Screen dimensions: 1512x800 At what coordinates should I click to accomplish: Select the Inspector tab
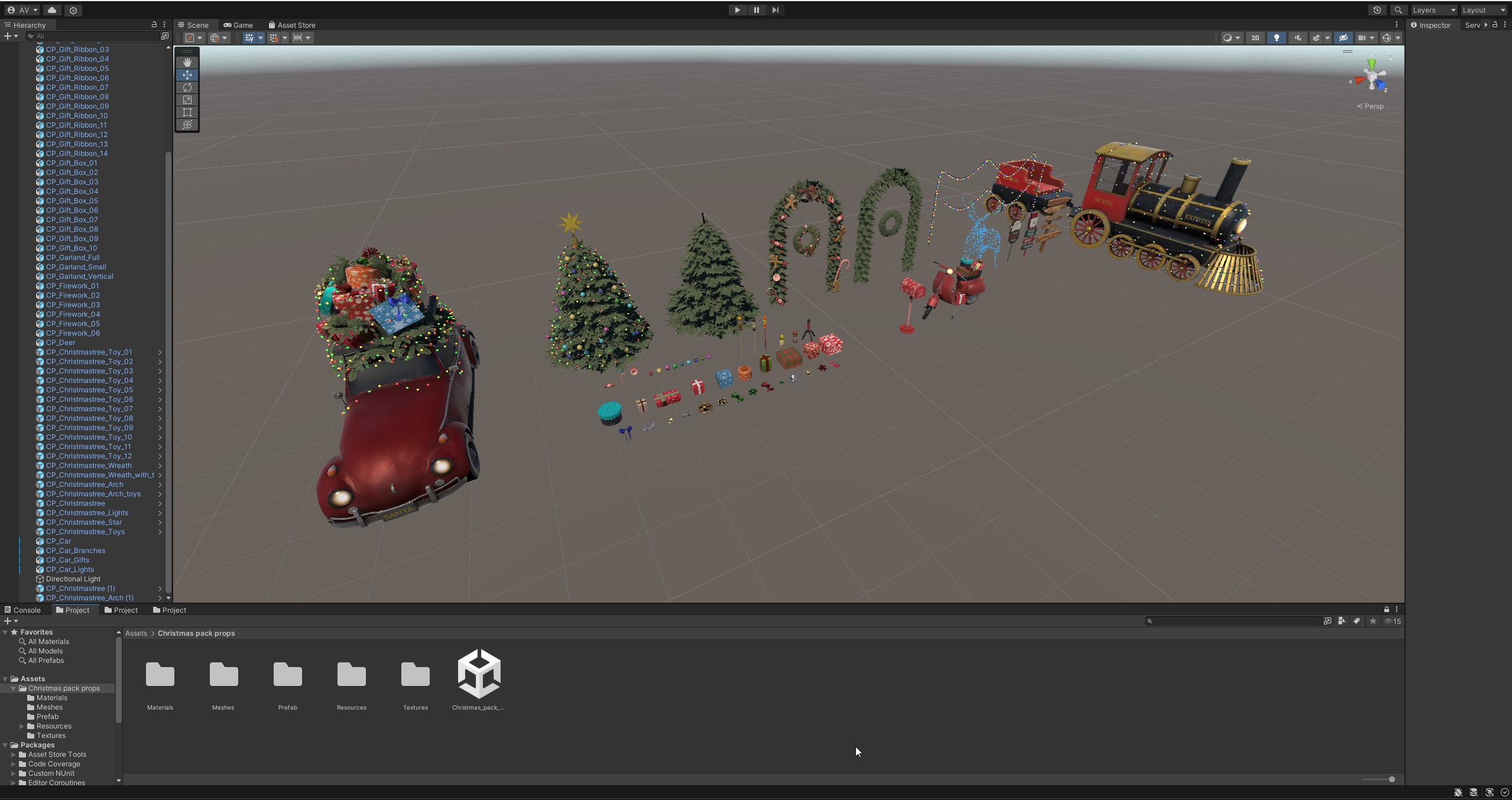pyautogui.click(x=1430, y=25)
